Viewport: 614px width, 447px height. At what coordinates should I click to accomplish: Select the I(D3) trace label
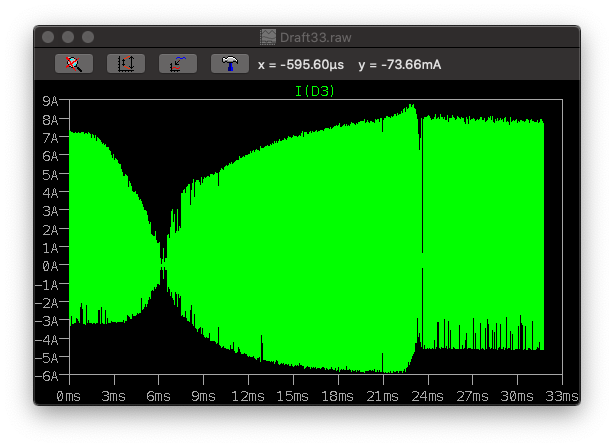(x=315, y=91)
